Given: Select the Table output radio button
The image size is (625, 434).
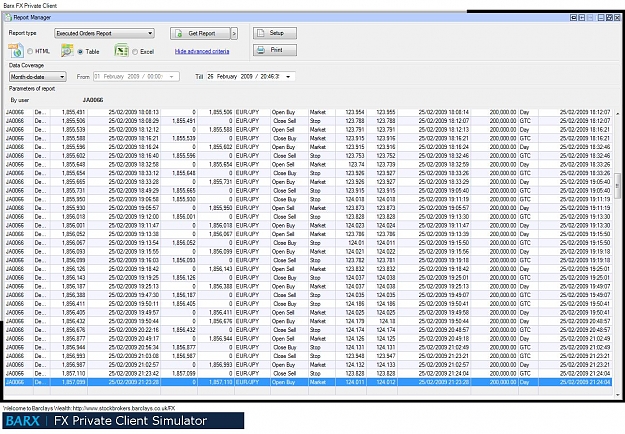Looking at the screenshot, I should click(81, 52).
